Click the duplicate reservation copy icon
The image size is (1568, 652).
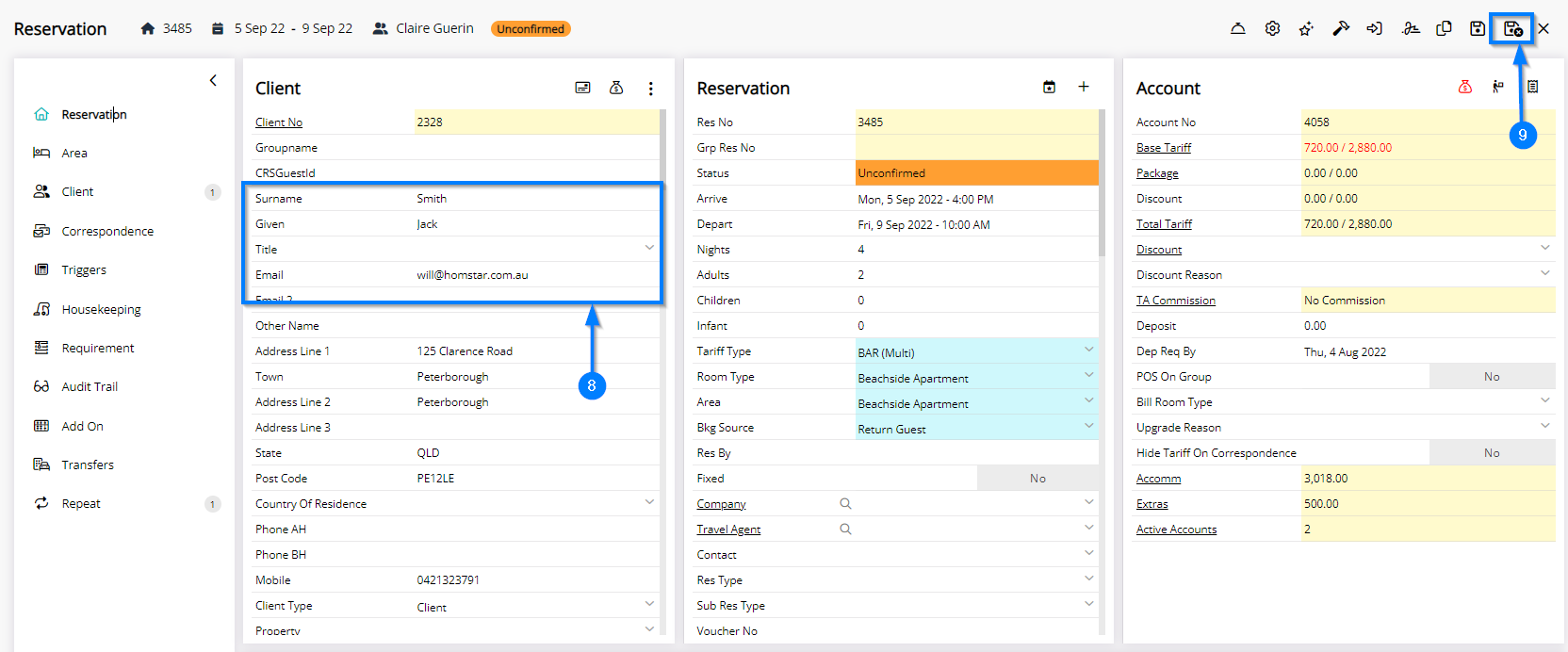coord(1444,28)
